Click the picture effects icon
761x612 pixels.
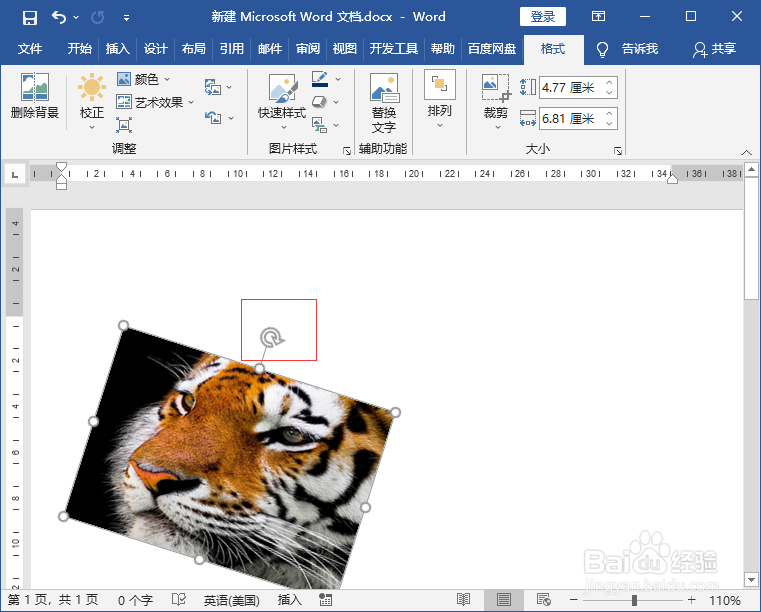(319, 101)
